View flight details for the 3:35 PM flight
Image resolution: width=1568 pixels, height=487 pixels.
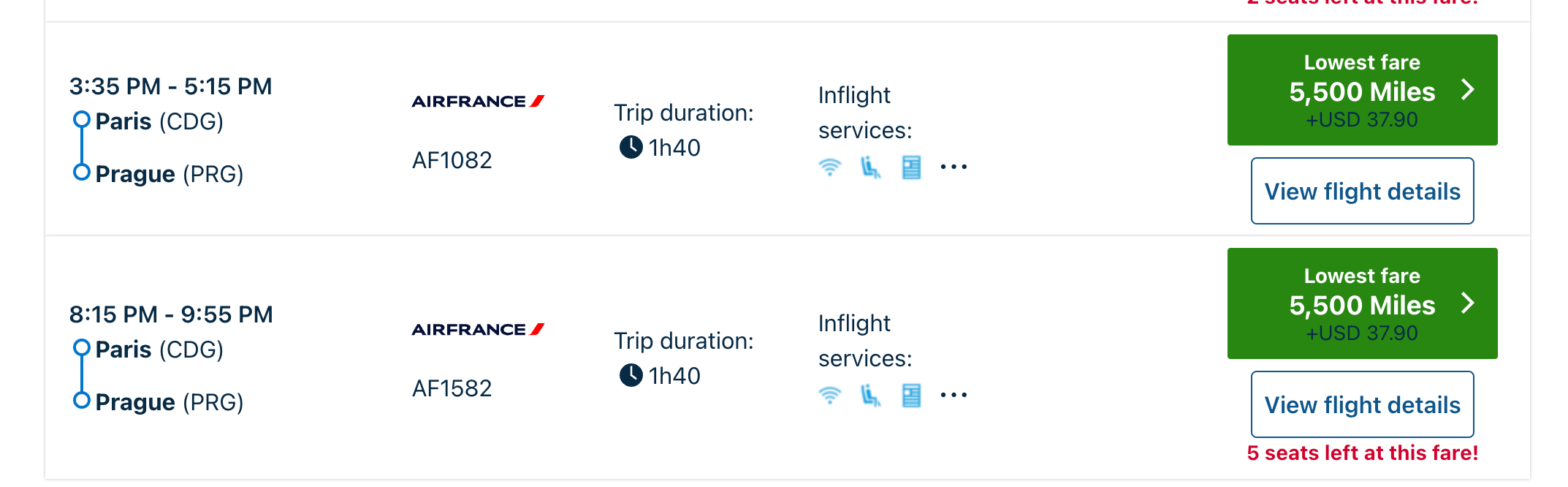point(1362,191)
